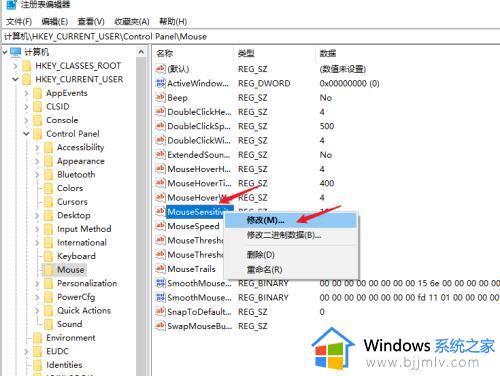Image resolution: width=500 pixels, height=376 pixels.
Task: Click the HKEY_CLASSES_ROOT folder icon
Action: (26, 66)
